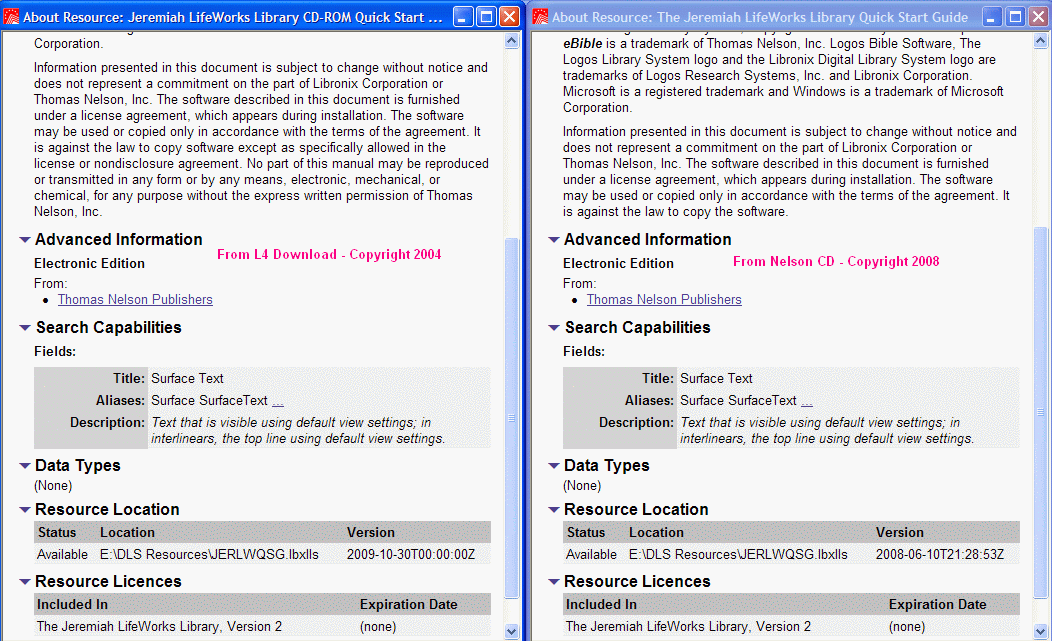Collapse Data Types section in left window
Image resolution: width=1052 pixels, height=641 pixels.
click(25, 466)
